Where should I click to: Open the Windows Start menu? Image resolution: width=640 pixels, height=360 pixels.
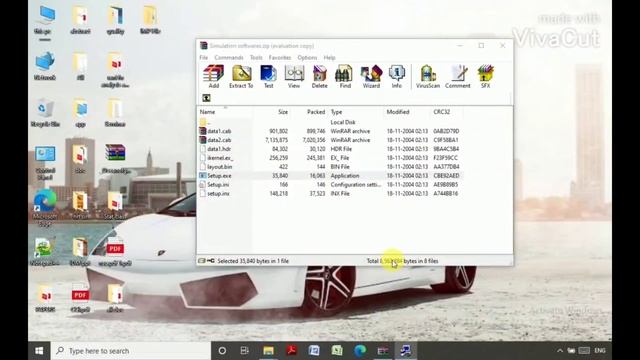[x=39, y=351]
